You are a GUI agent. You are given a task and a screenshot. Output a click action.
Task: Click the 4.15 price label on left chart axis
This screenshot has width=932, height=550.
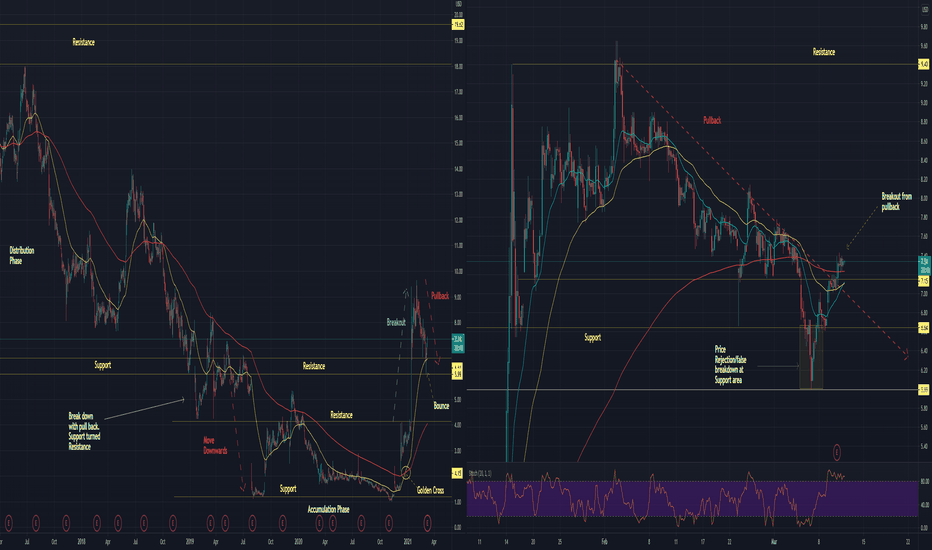pos(458,473)
